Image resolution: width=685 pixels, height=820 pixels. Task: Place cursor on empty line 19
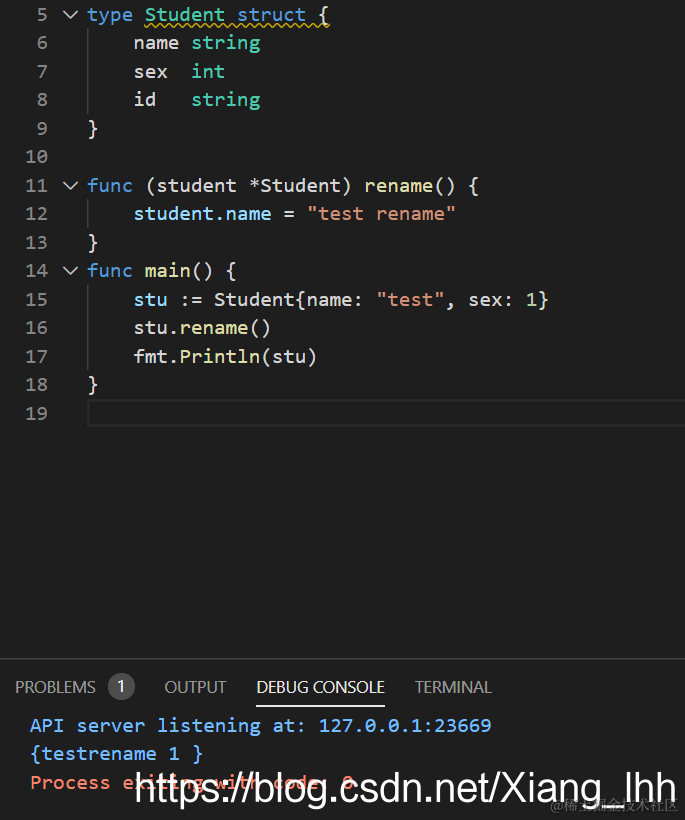(x=386, y=414)
